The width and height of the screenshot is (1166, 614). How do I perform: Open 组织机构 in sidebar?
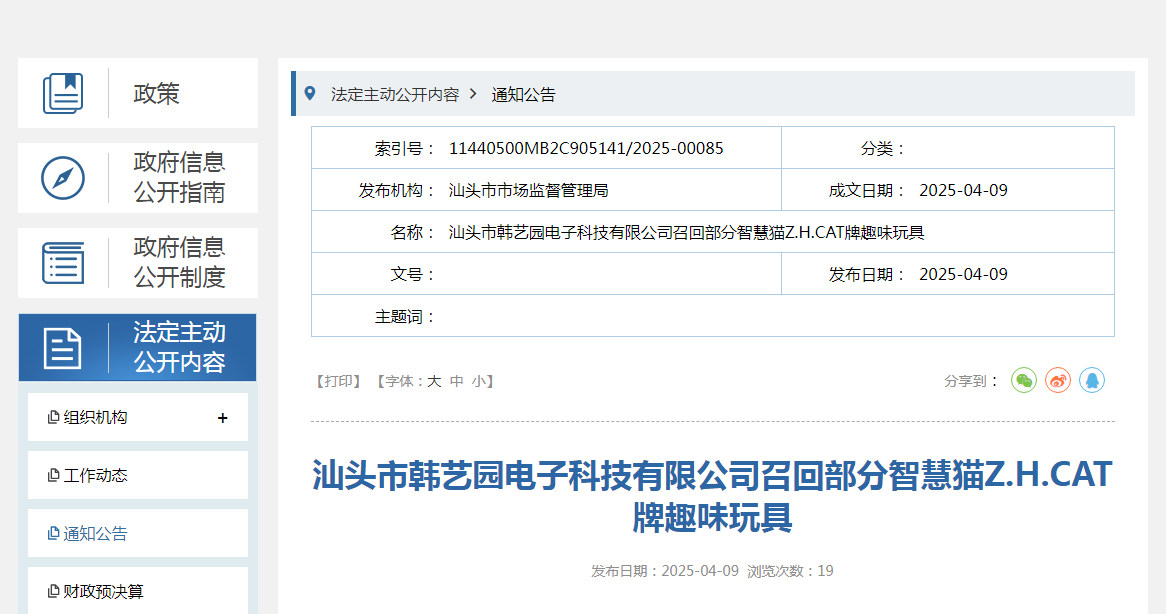[95, 418]
